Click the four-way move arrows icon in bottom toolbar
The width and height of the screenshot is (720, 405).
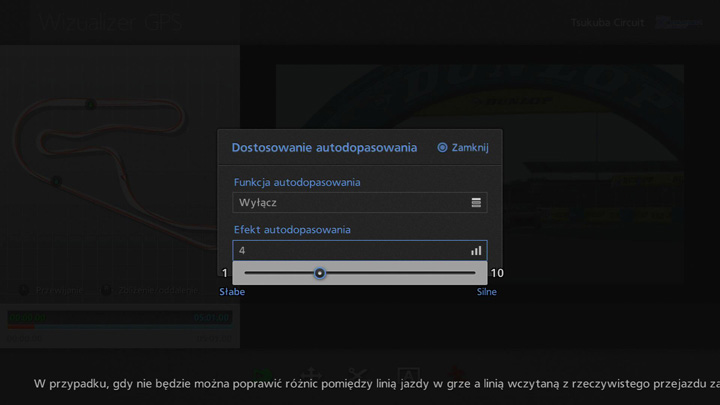(311, 373)
